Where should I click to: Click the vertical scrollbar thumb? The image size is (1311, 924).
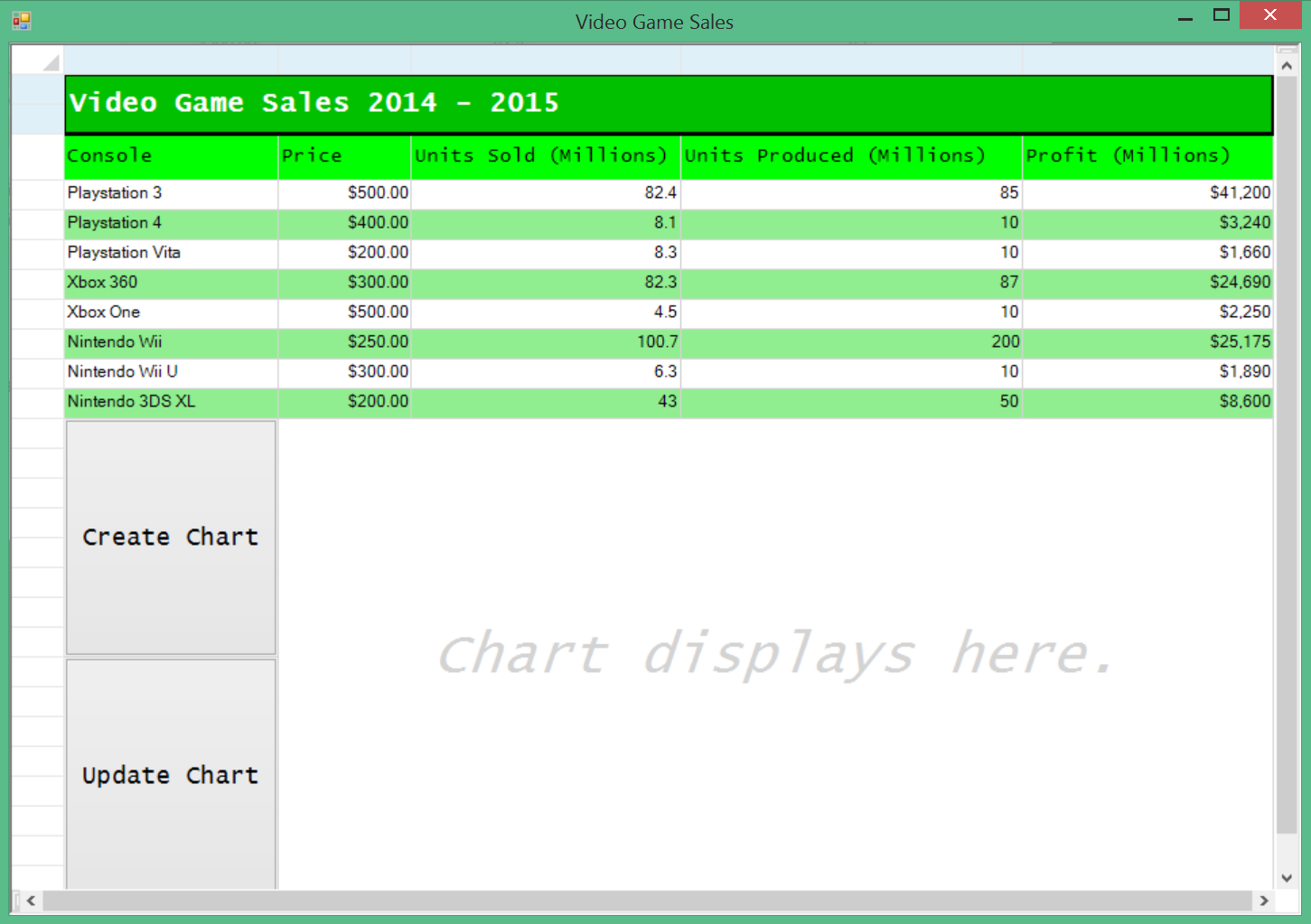[1287, 455]
